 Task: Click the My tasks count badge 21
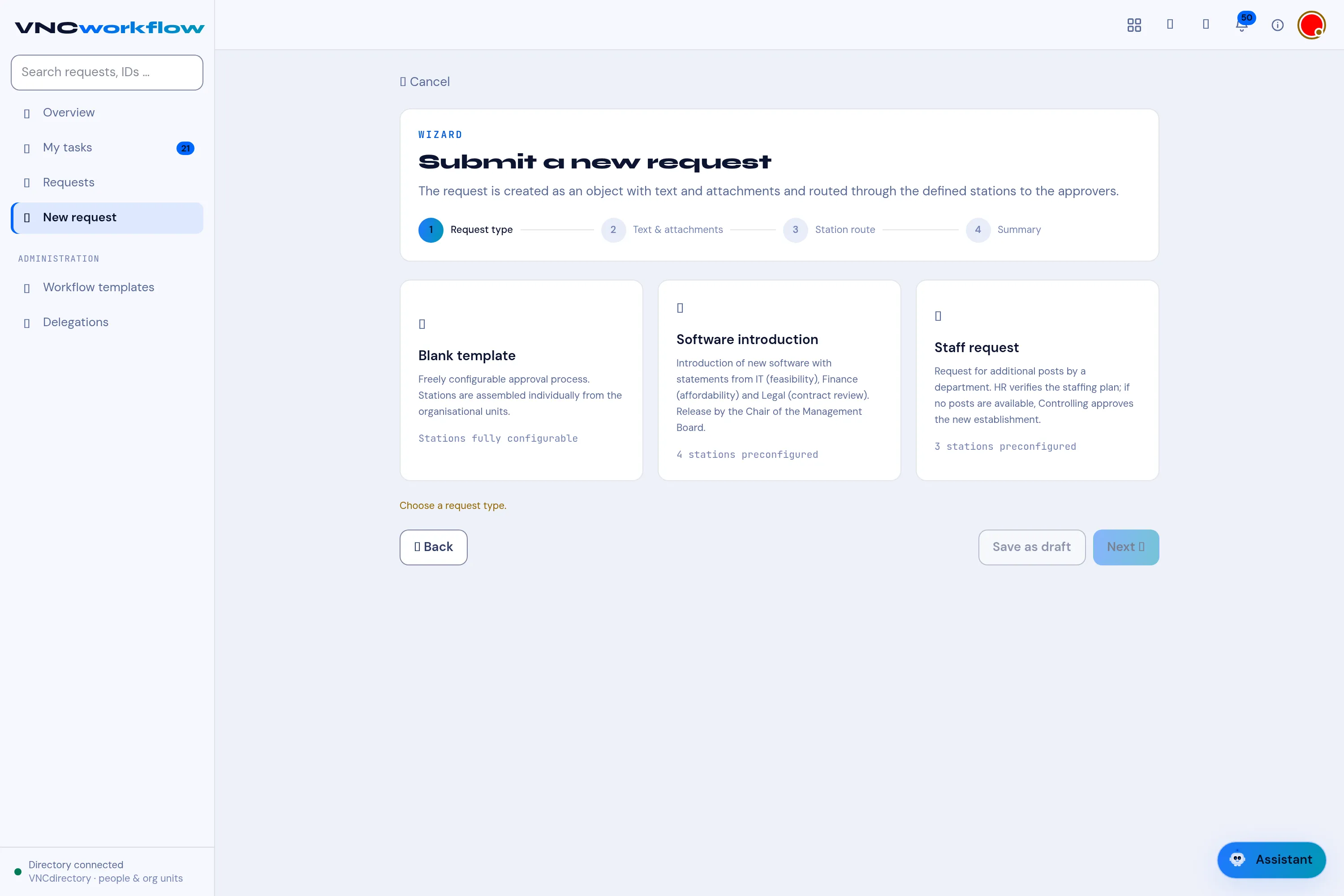click(x=185, y=149)
